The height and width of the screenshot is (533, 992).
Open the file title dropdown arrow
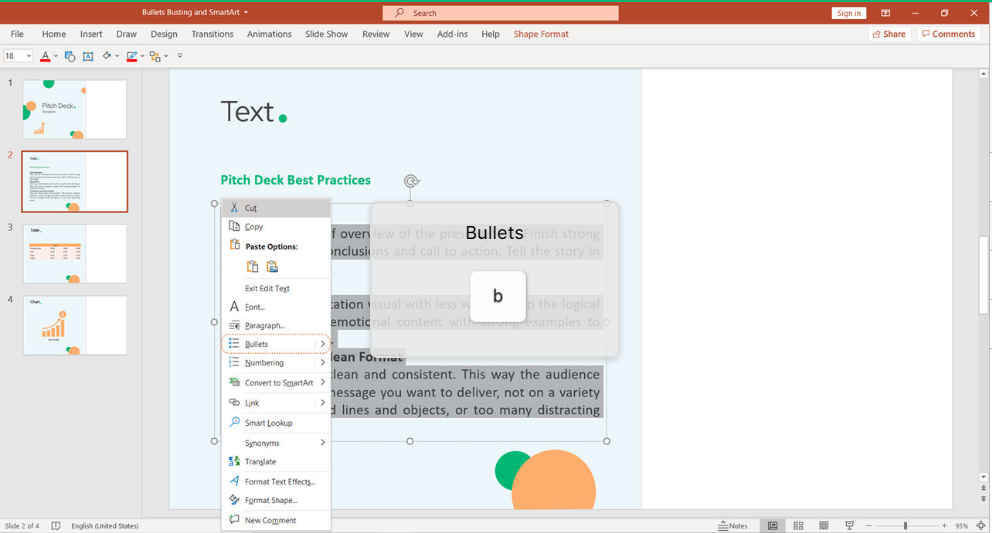[x=246, y=13]
